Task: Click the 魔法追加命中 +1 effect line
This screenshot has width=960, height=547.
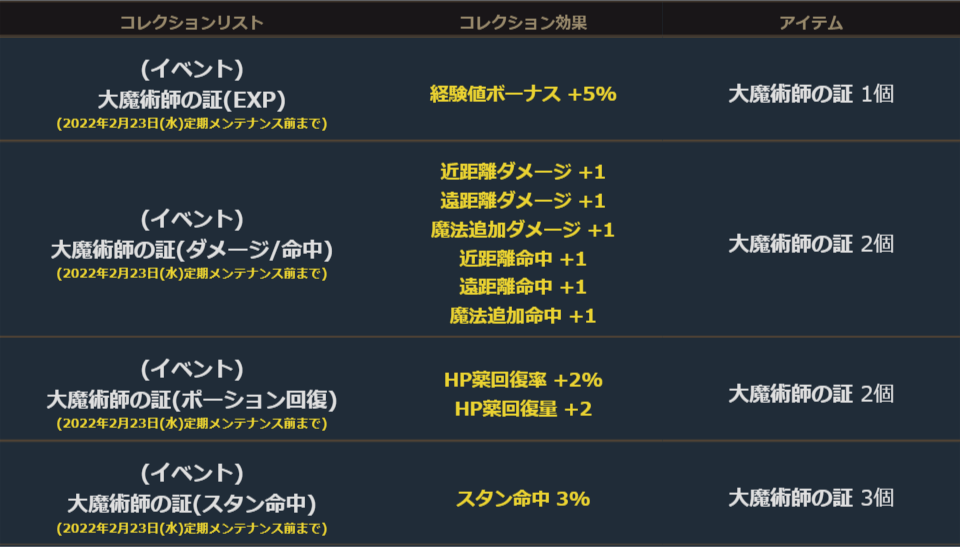Action: pos(523,316)
